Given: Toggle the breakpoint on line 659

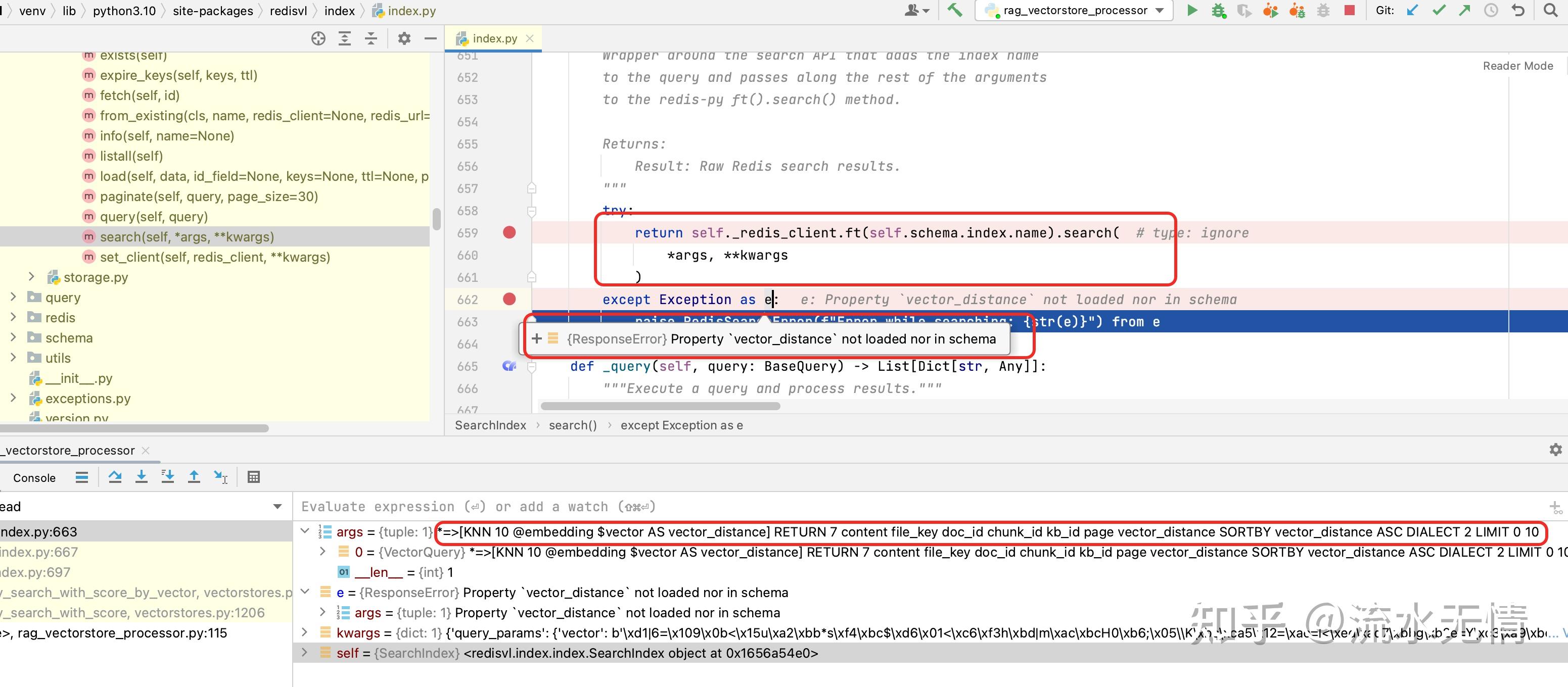Looking at the screenshot, I should click(x=510, y=232).
